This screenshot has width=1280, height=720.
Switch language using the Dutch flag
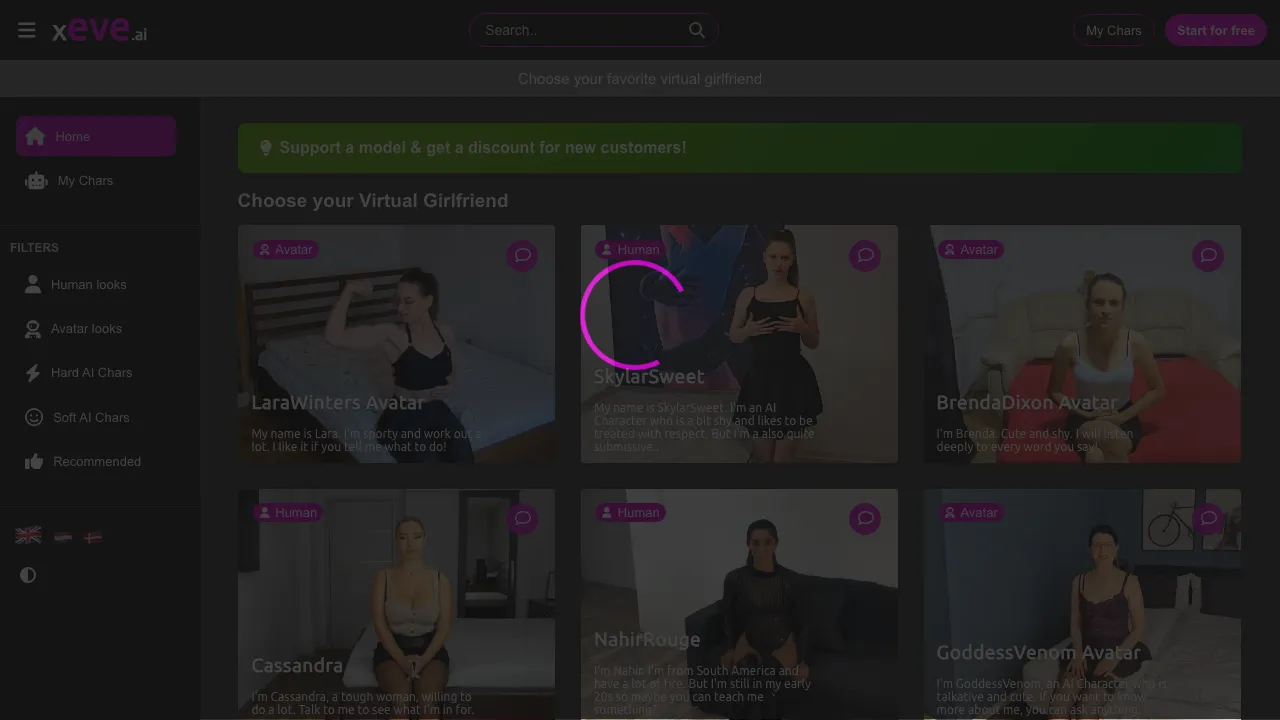(x=63, y=536)
